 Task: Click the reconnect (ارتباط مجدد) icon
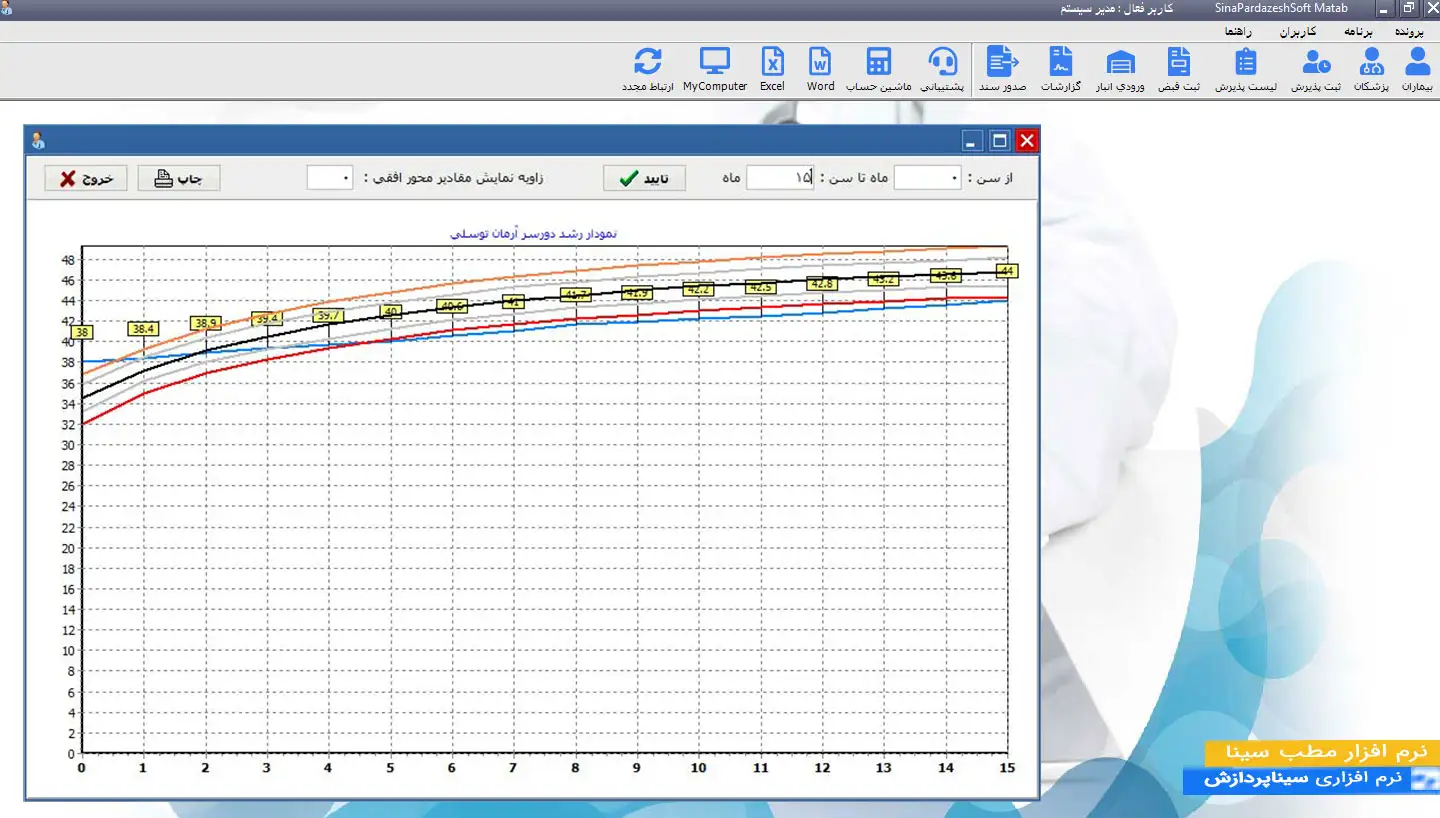click(648, 69)
